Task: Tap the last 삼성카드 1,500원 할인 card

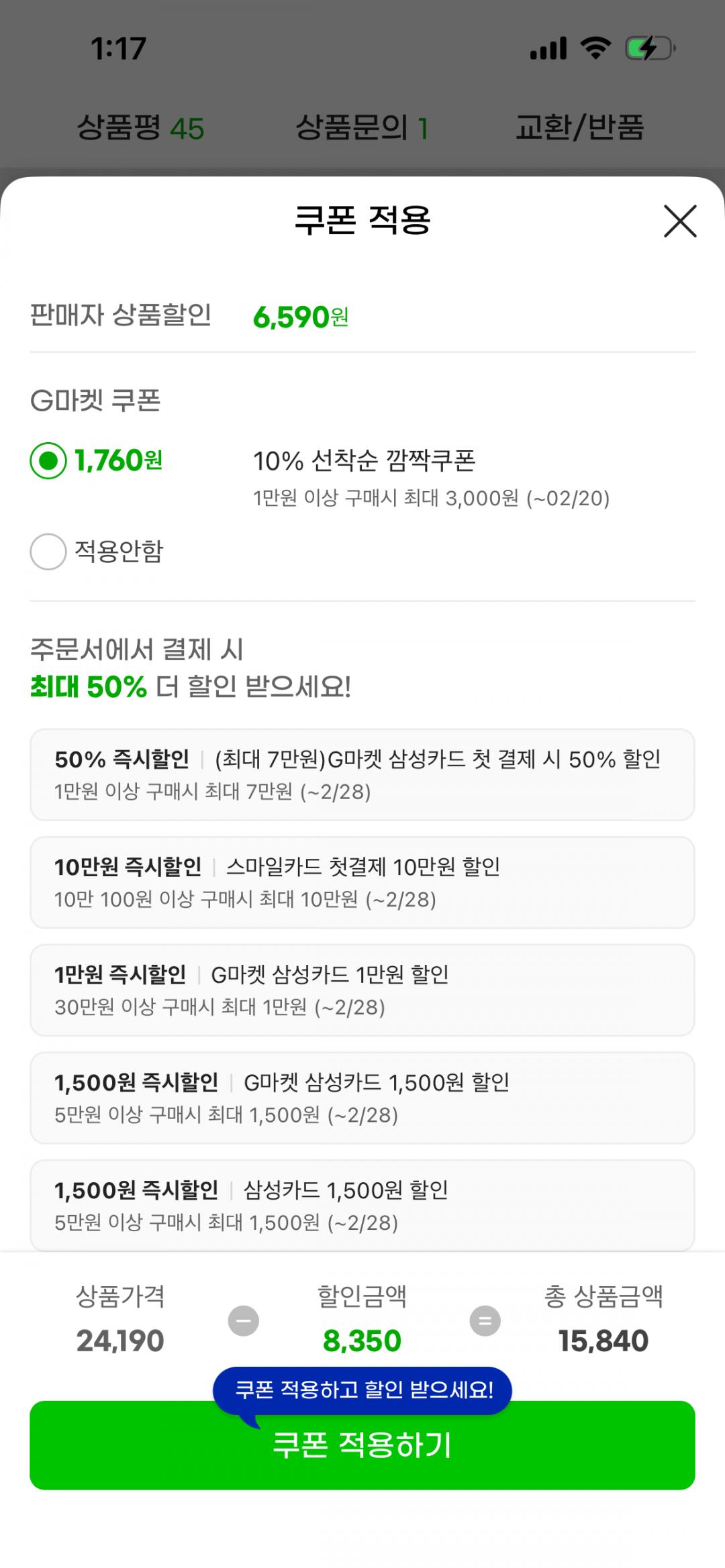Action: click(362, 1205)
